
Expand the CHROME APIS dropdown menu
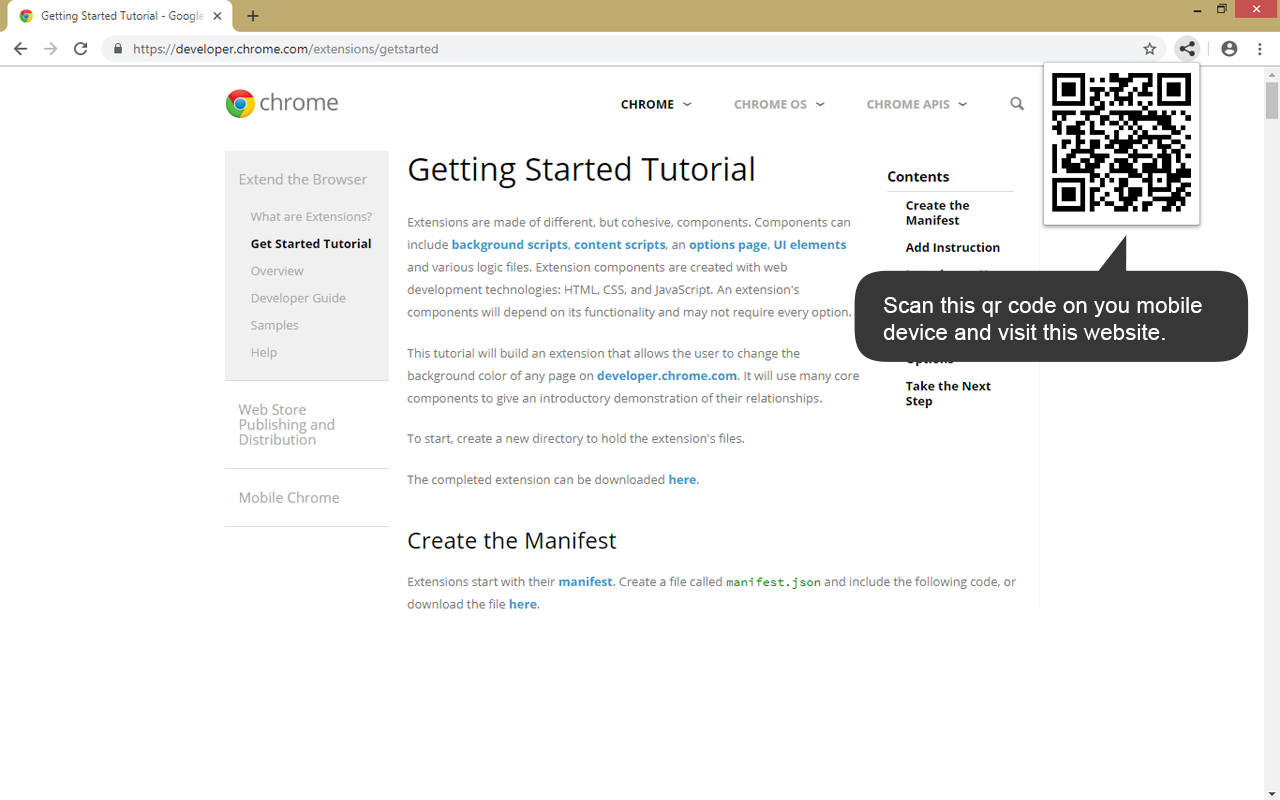(917, 104)
